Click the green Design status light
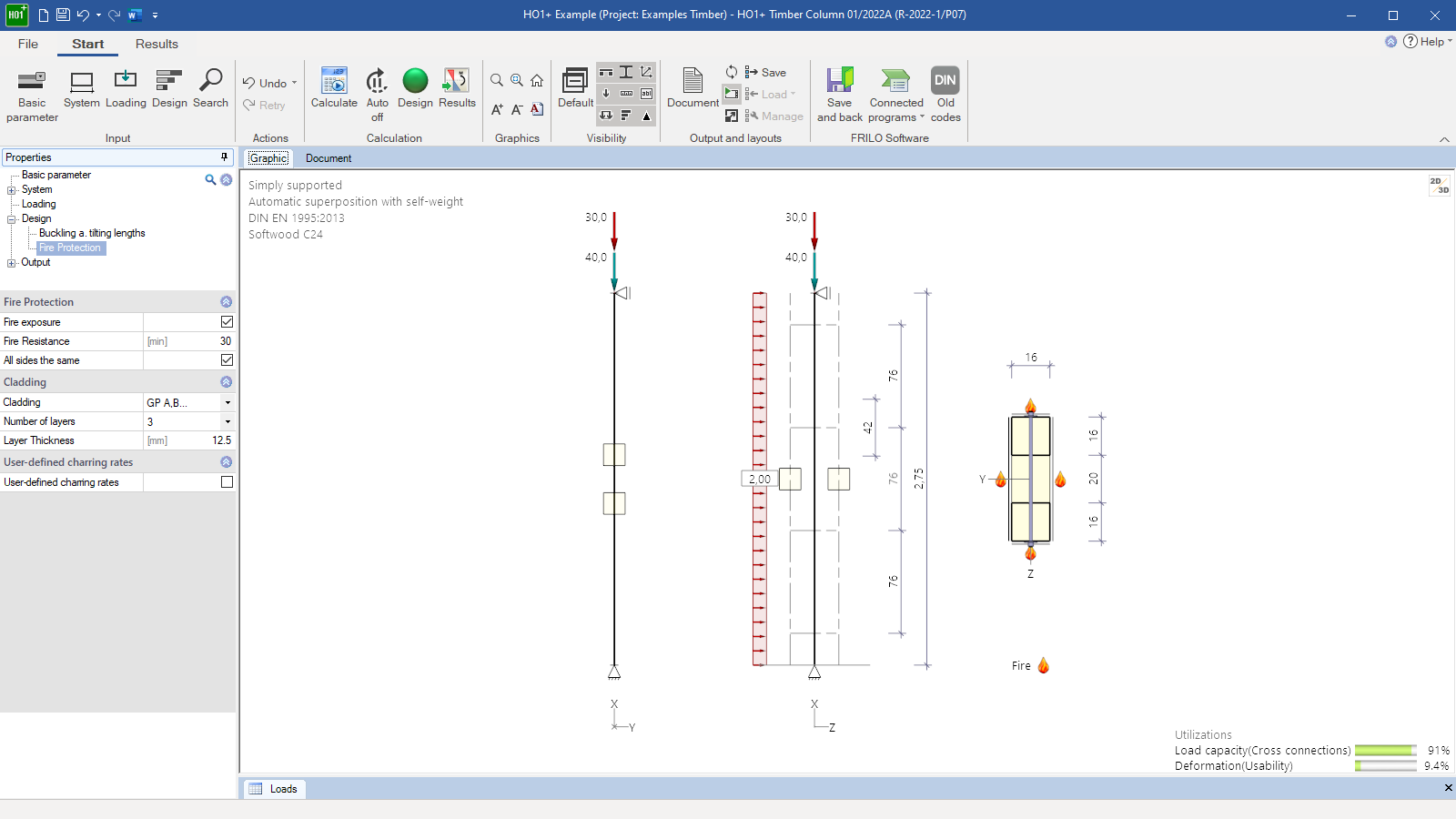 415,81
